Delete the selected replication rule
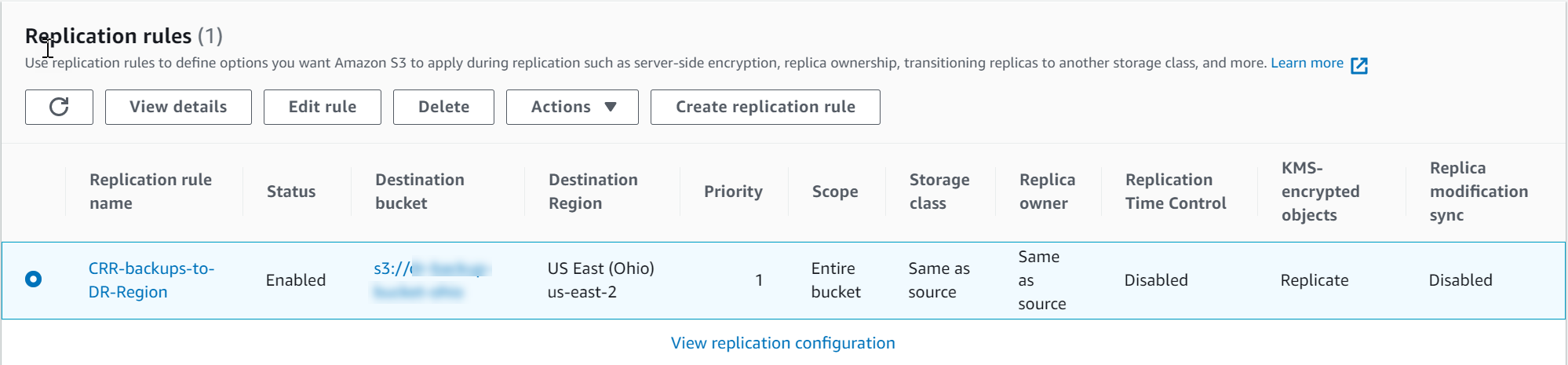The image size is (1568, 365). point(443,107)
